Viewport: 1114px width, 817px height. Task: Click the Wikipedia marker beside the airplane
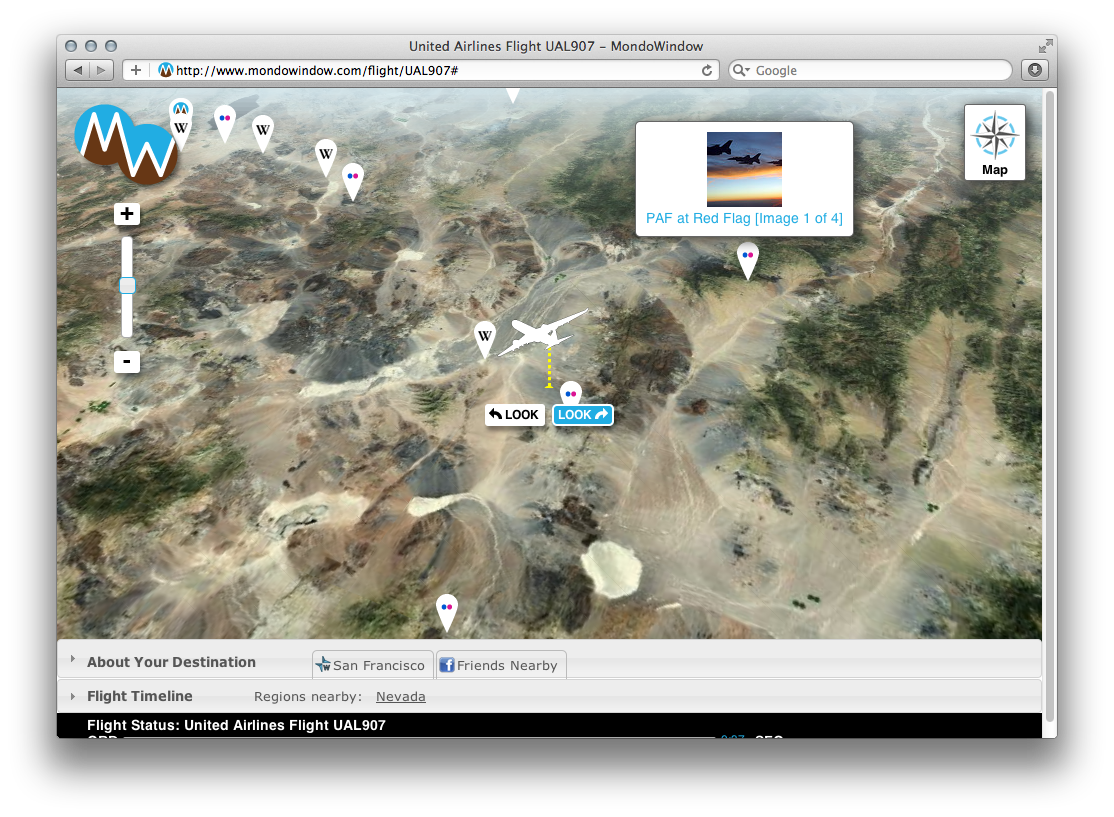[485, 338]
